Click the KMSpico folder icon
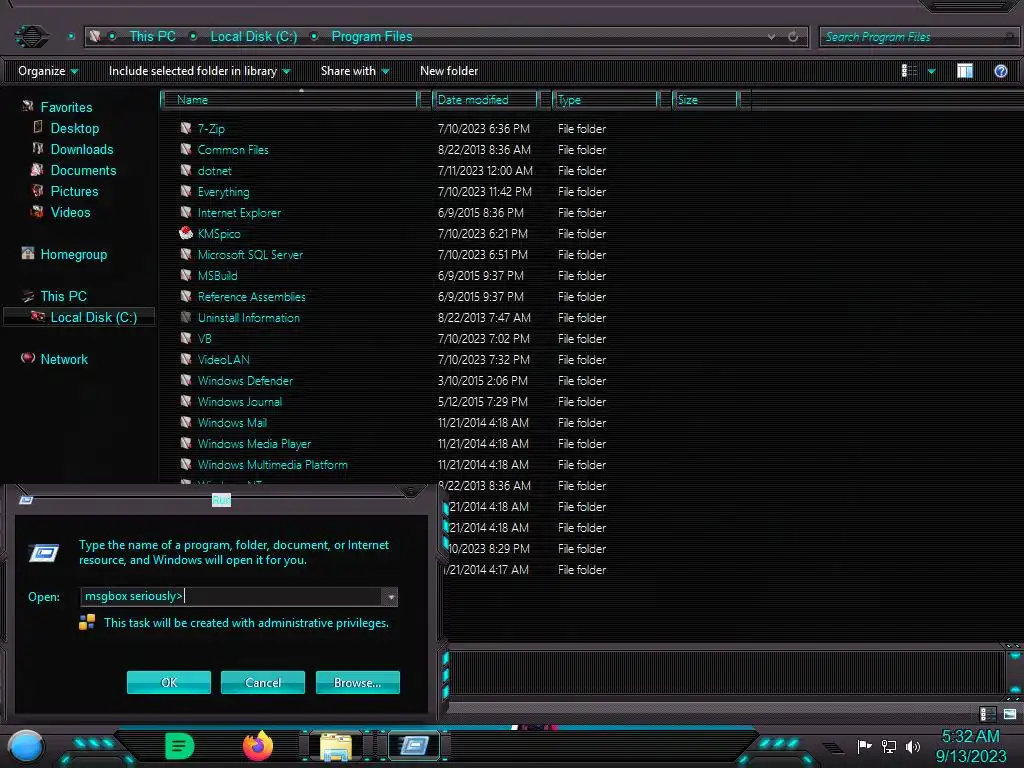This screenshot has width=1024, height=768. point(186,233)
